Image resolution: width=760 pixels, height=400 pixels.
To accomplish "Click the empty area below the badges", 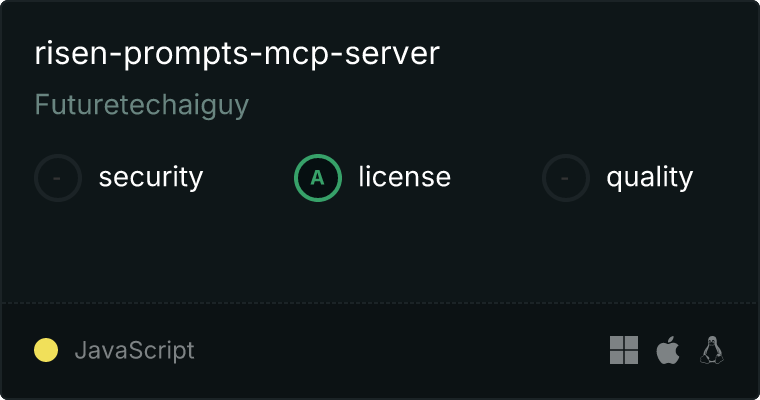I will (x=380, y=252).
